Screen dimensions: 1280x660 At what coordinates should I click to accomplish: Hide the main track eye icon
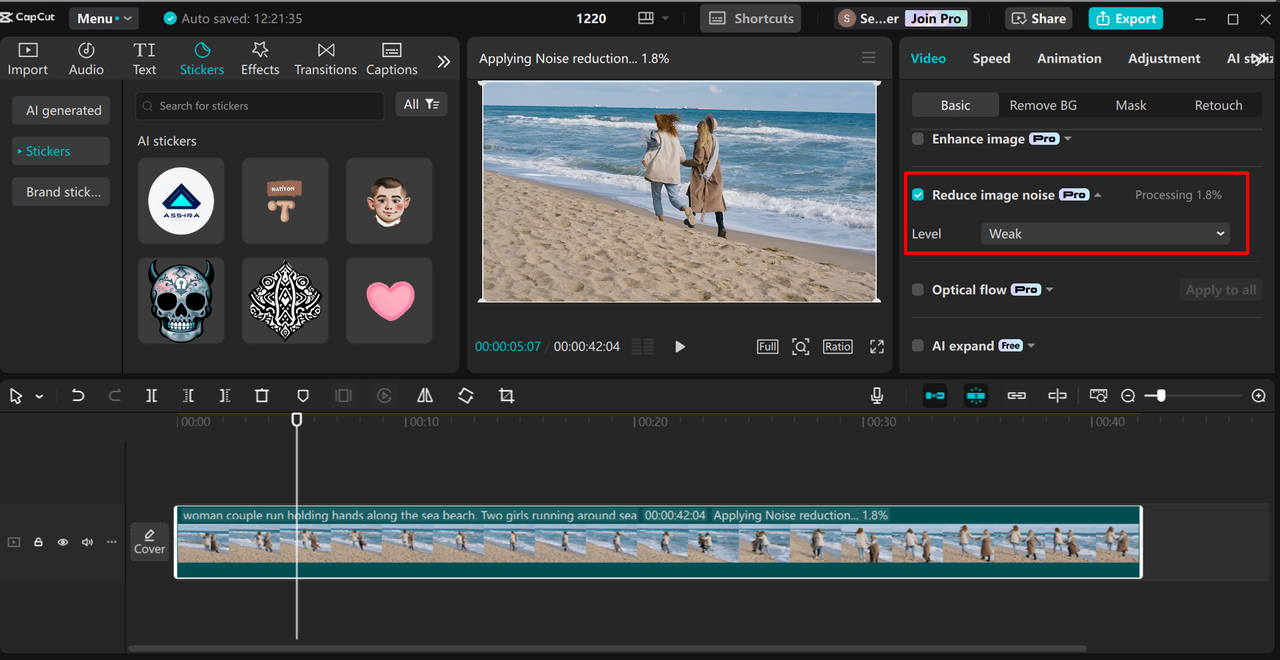(63, 542)
